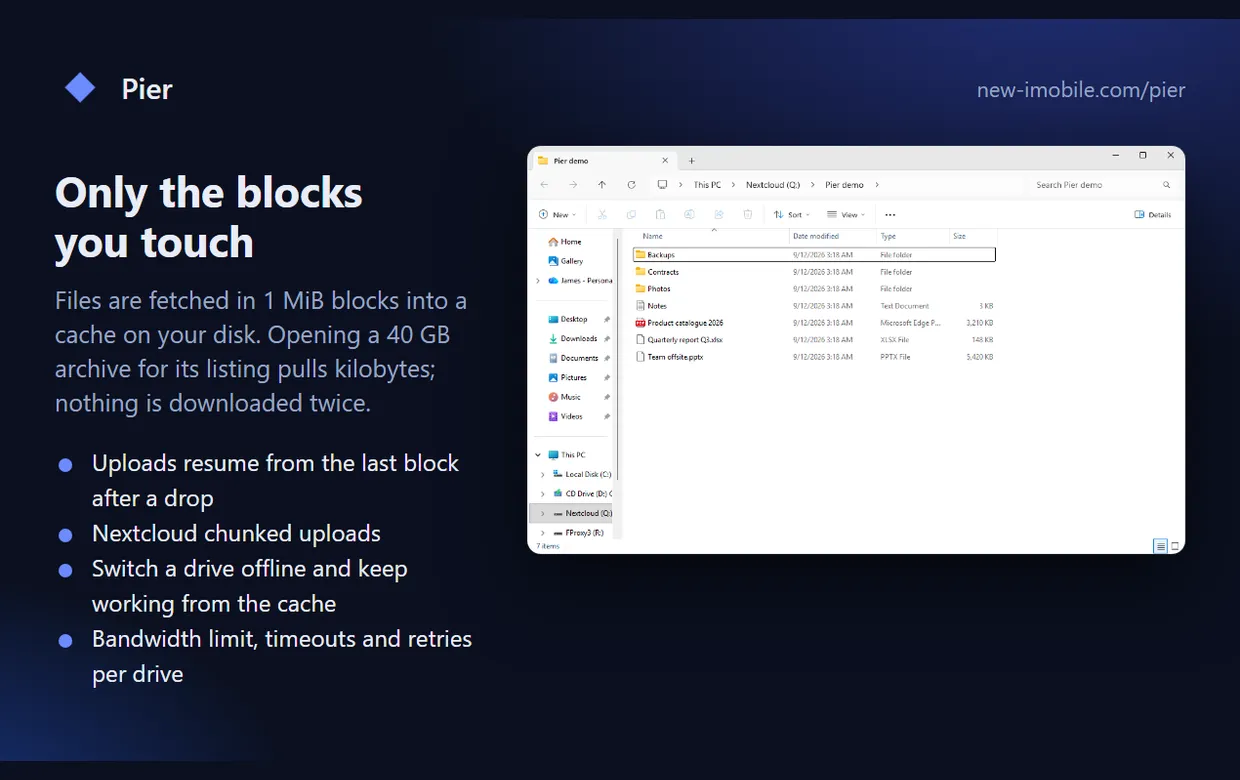Viewport: 1240px width, 780px height.
Task: Collapse the This PC tree section
Action: point(539,455)
